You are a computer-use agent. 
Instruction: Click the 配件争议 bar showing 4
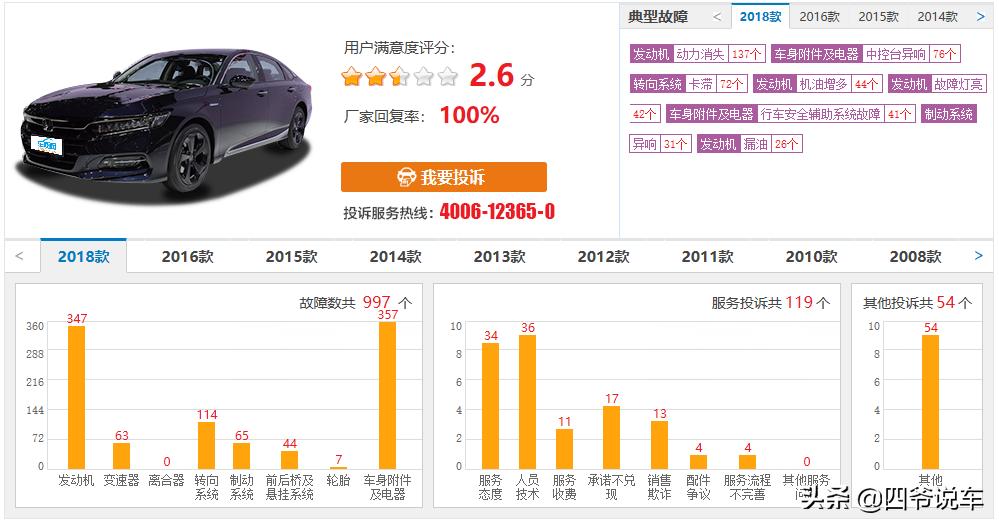(x=699, y=462)
